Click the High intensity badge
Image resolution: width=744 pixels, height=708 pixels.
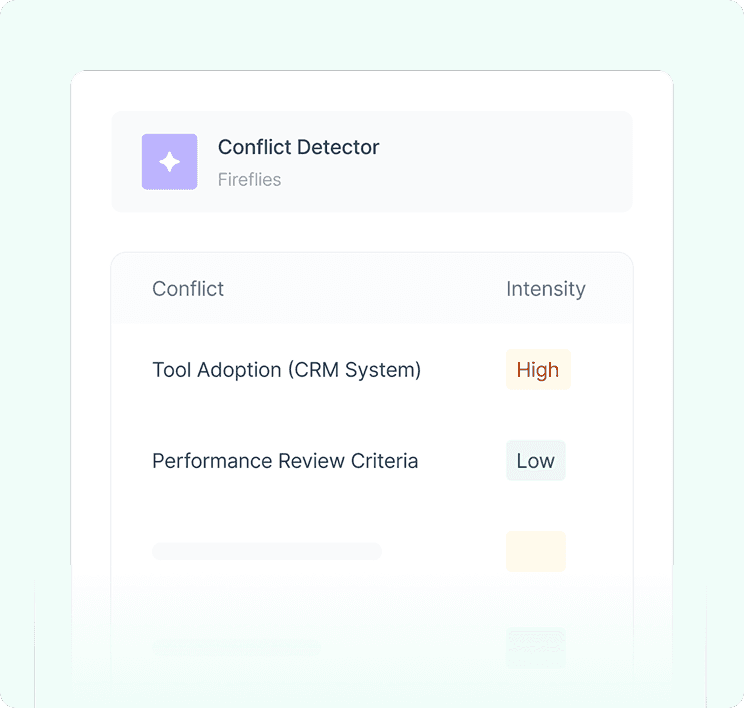pyautogui.click(x=538, y=370)
